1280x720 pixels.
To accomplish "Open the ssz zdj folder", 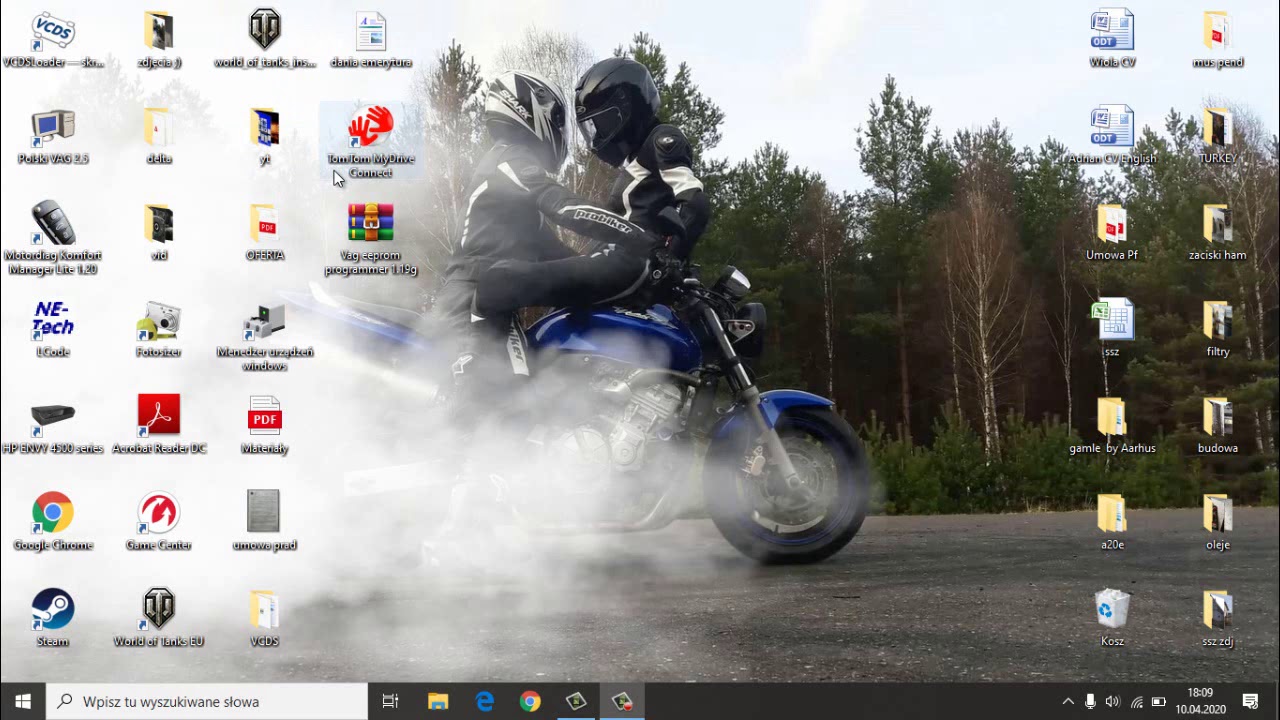I will [1218, 618].
